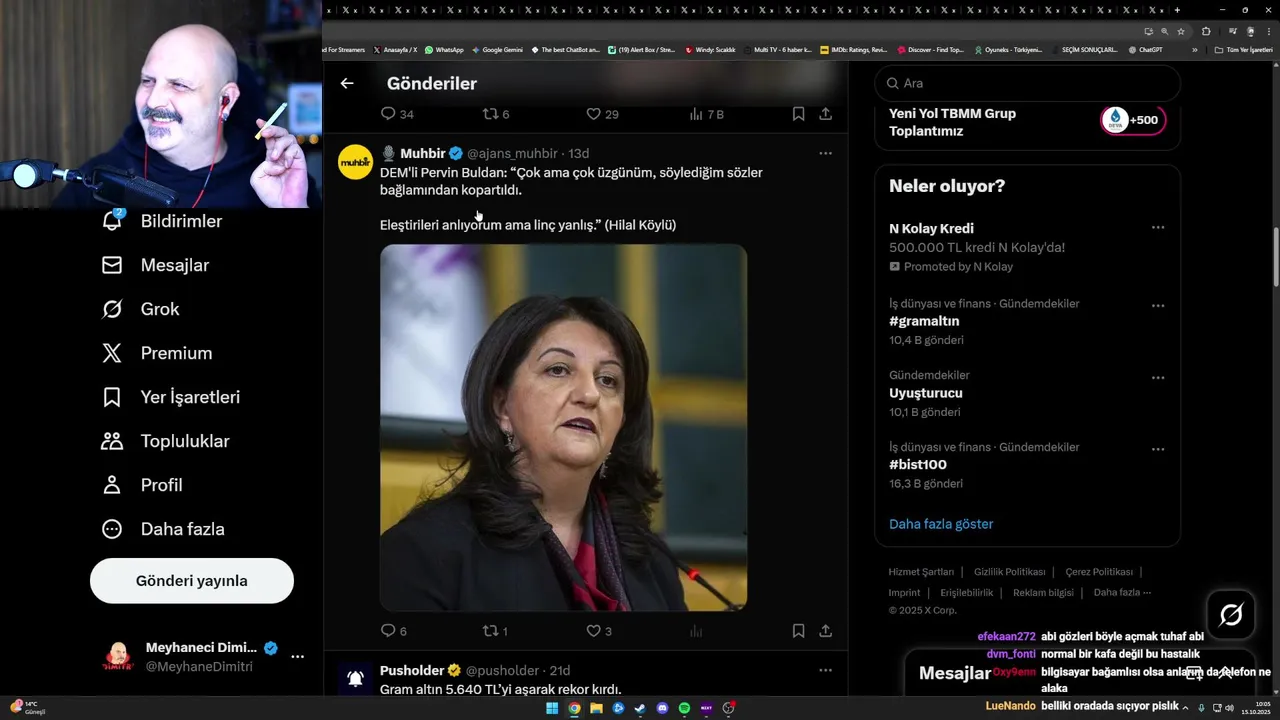View 7 B views on top post

(706, 114)
